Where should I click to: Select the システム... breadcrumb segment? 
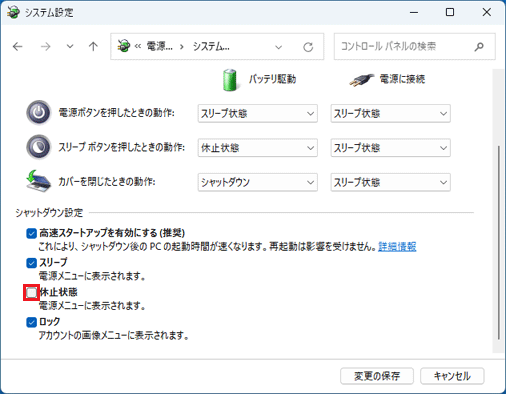[211, 46]
